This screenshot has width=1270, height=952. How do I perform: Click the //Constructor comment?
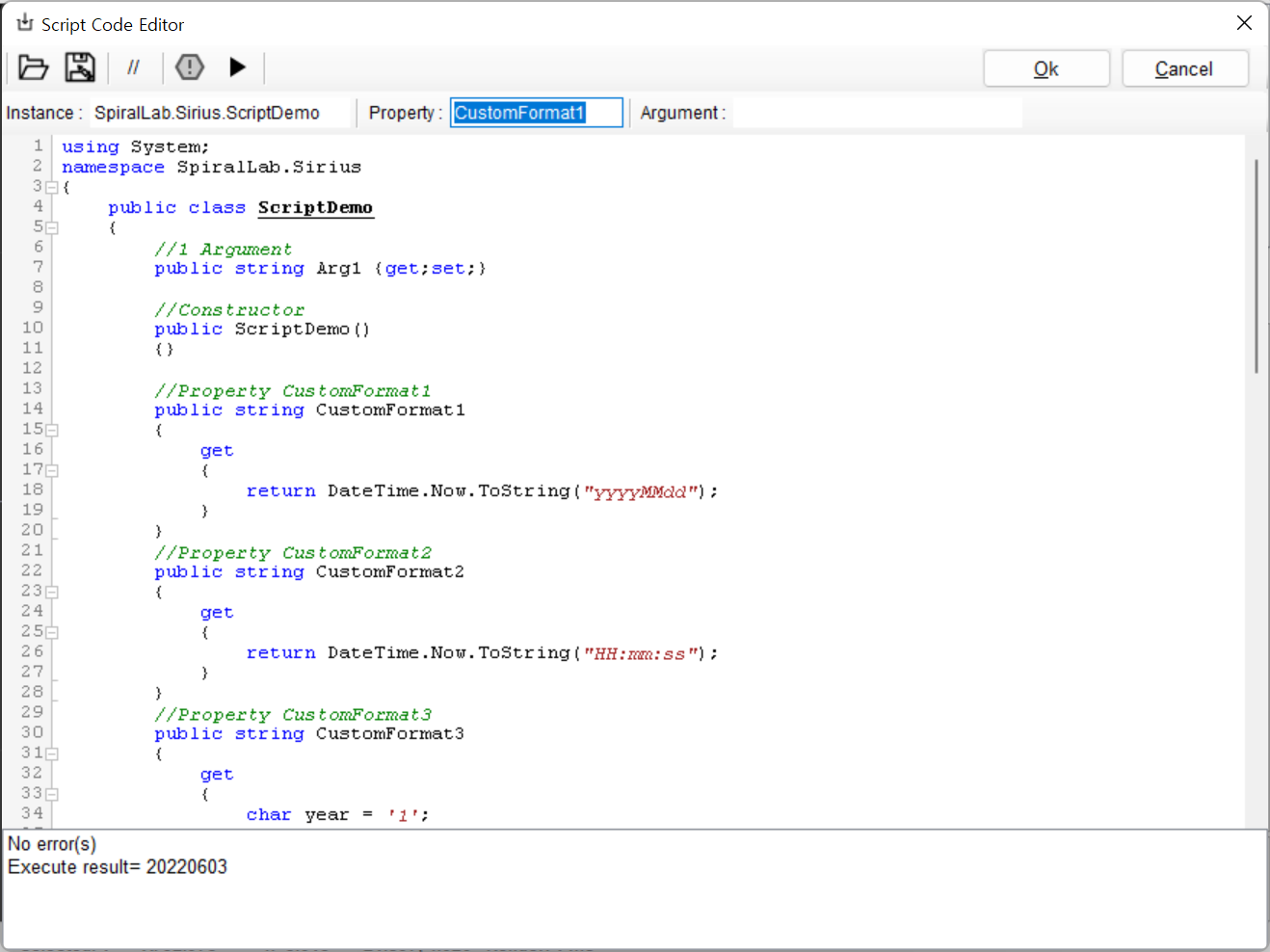(229, 309)
